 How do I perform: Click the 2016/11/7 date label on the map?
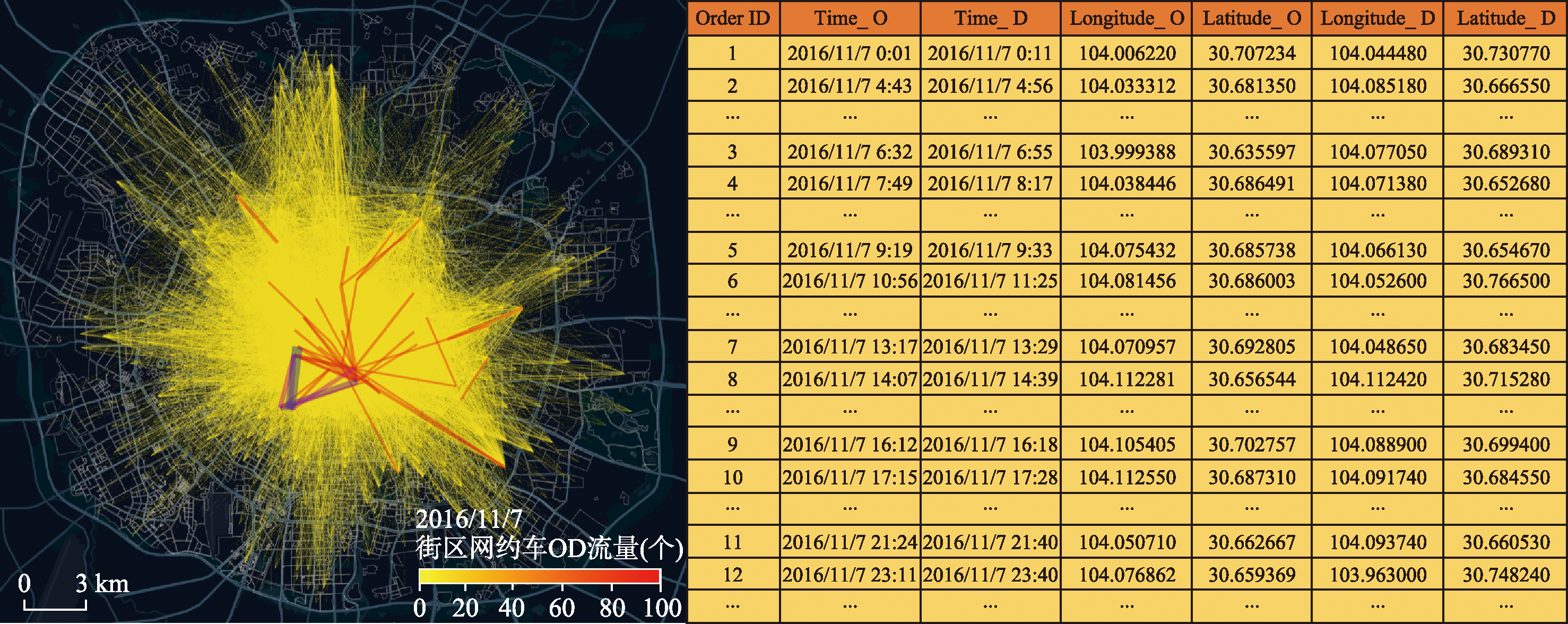[x=469, y=519]
